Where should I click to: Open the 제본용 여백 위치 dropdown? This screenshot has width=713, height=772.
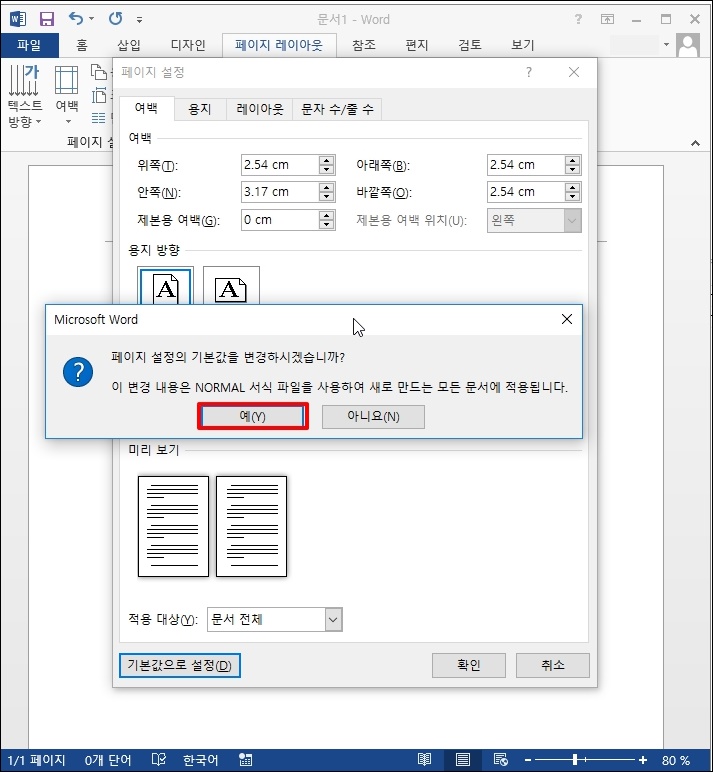534,221
